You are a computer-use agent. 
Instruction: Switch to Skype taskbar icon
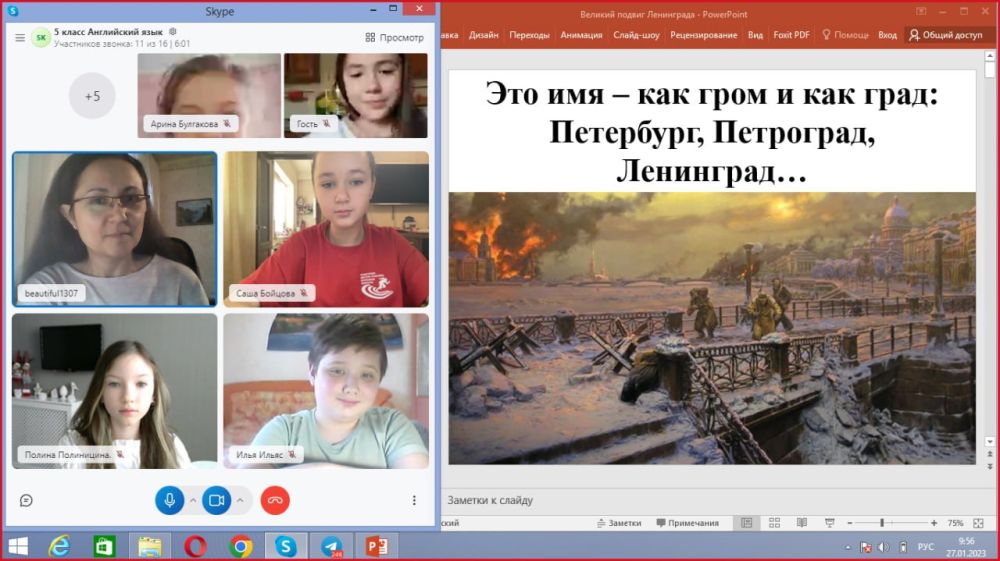coord(286,546)
